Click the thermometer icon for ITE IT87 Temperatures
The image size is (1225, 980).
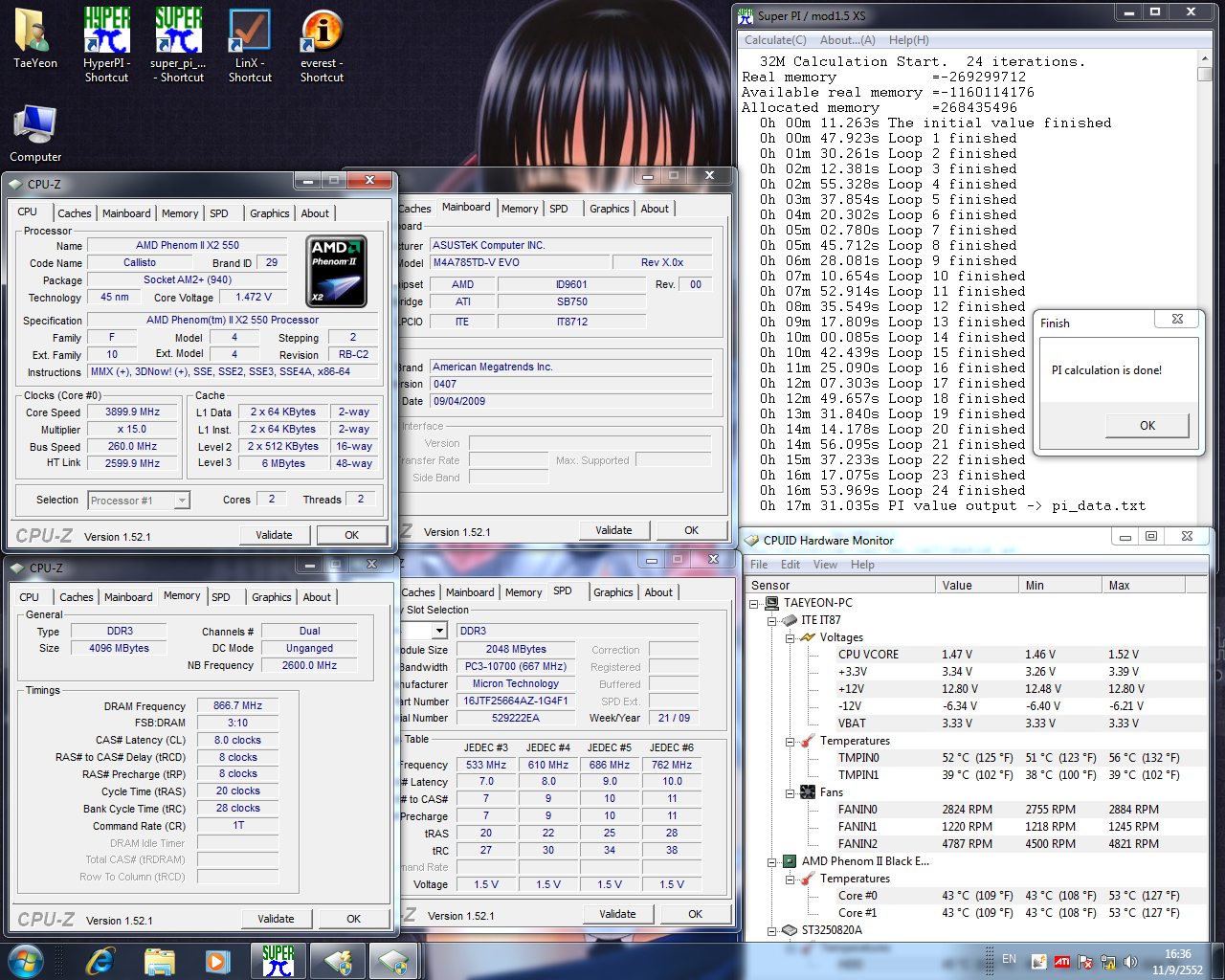click(x=807, y=741)
